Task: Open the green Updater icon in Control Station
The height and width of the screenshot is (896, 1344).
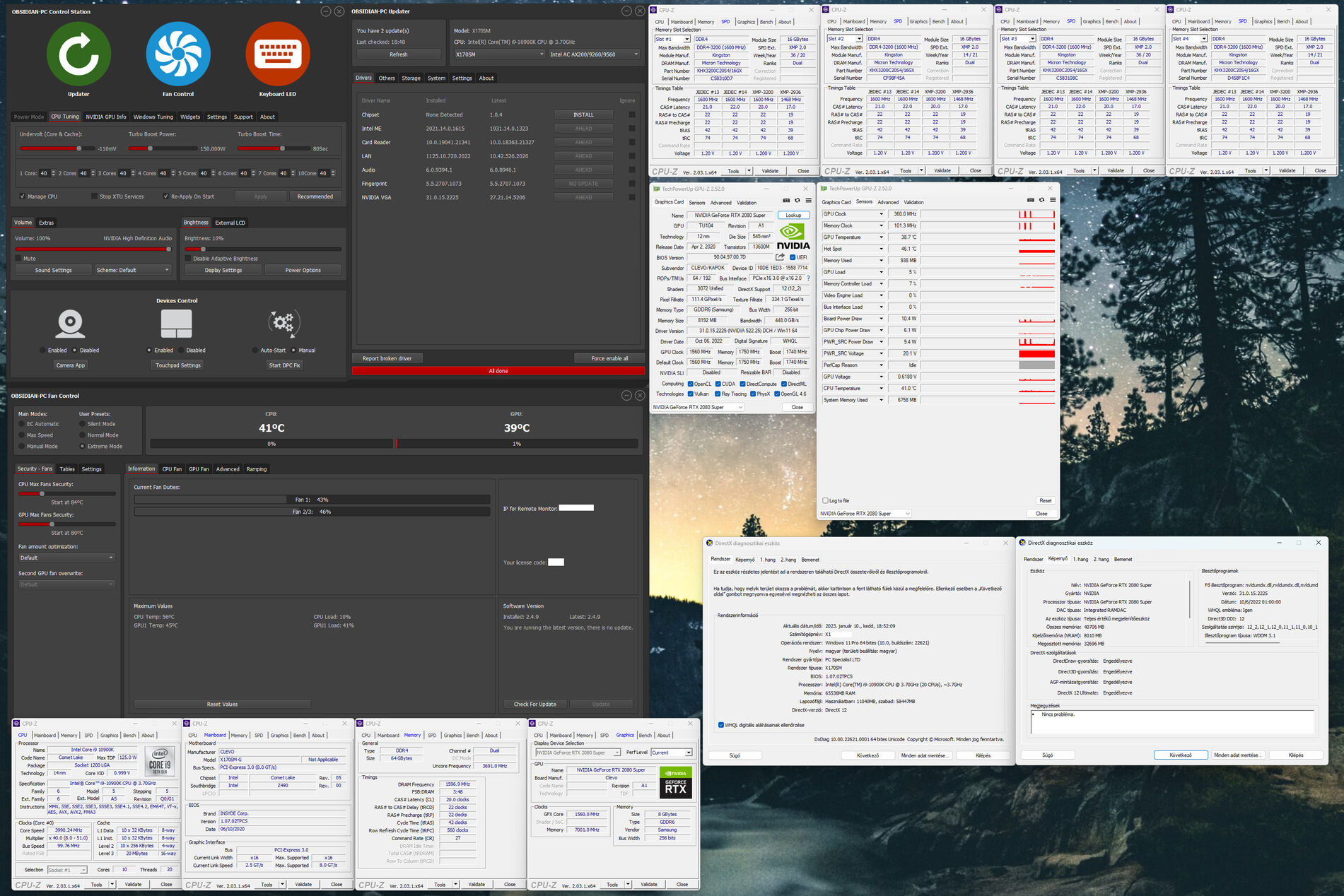Action: point(78,54)
